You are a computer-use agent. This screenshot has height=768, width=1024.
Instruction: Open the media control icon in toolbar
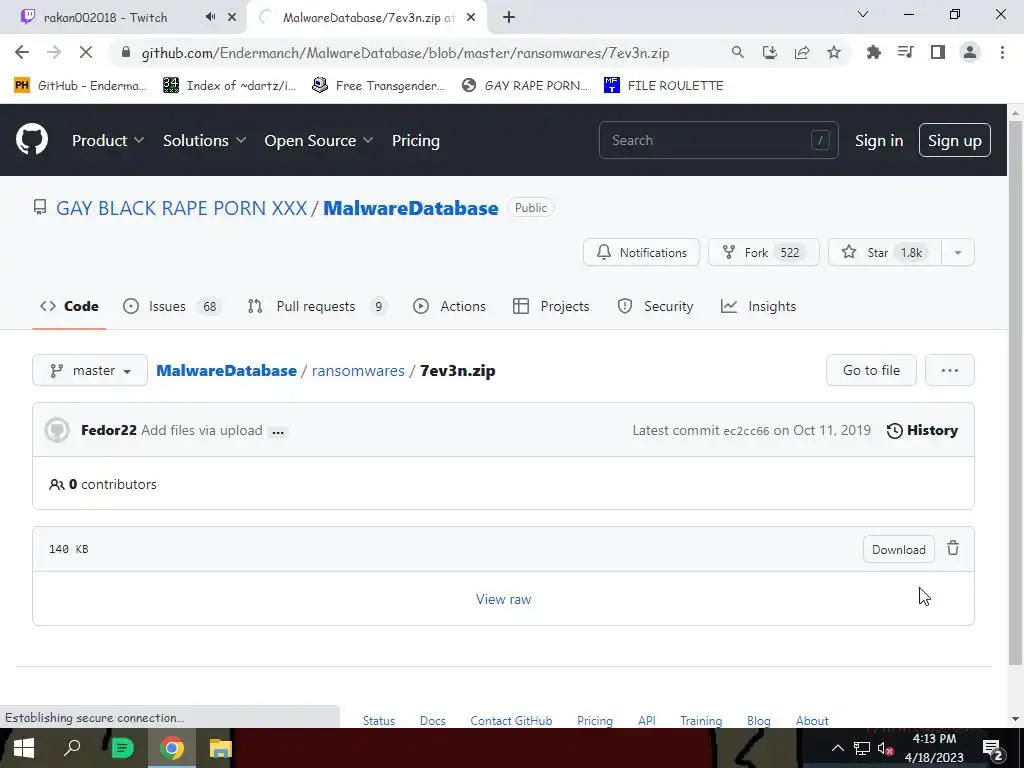coord(905,53)
